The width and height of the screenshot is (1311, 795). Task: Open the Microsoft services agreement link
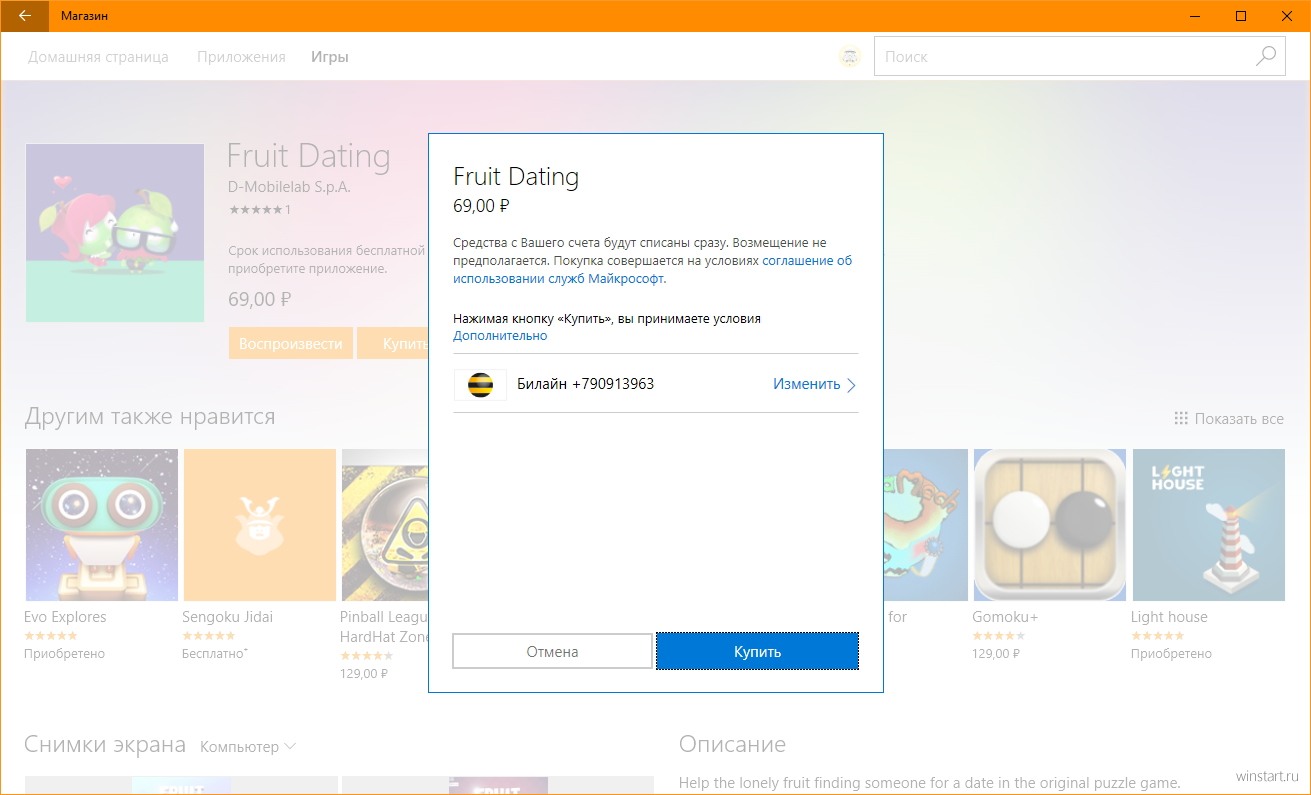point(652,270)
